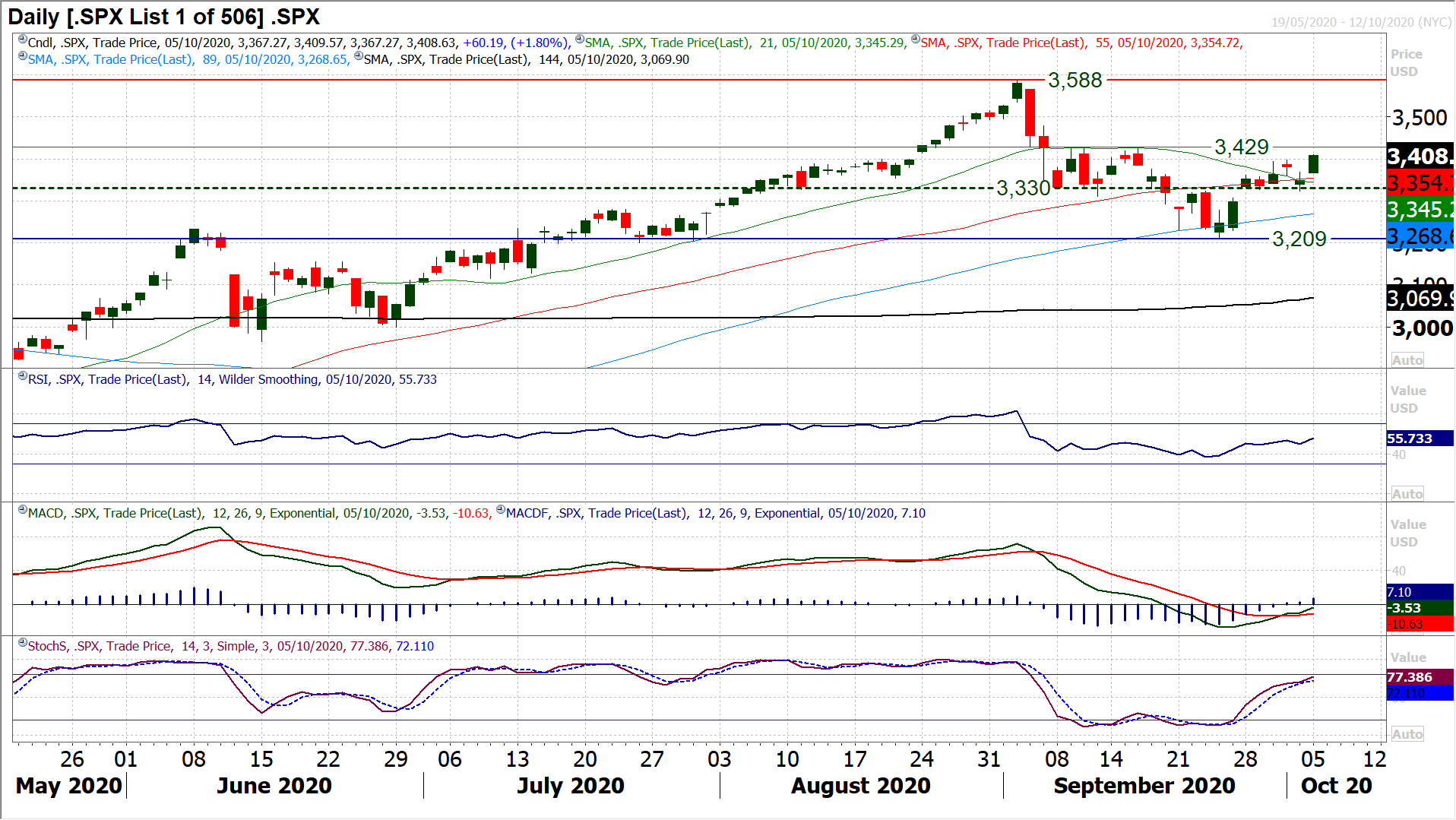Click the 3,429 level annotation
1456x820 pixels.
(x=1241, y=147)
